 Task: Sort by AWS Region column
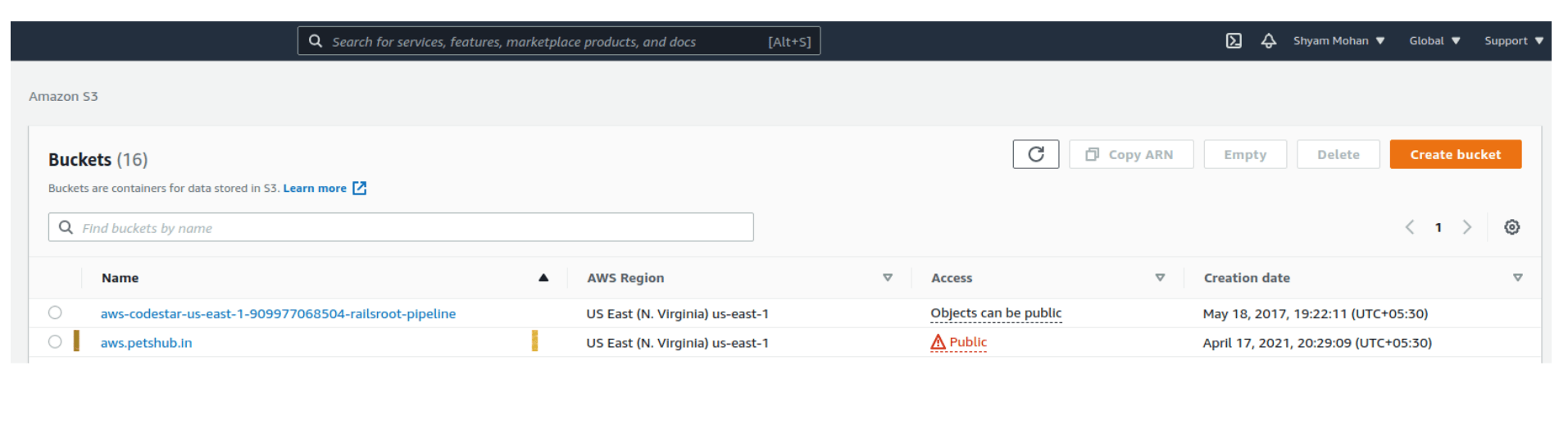point(887,278)
